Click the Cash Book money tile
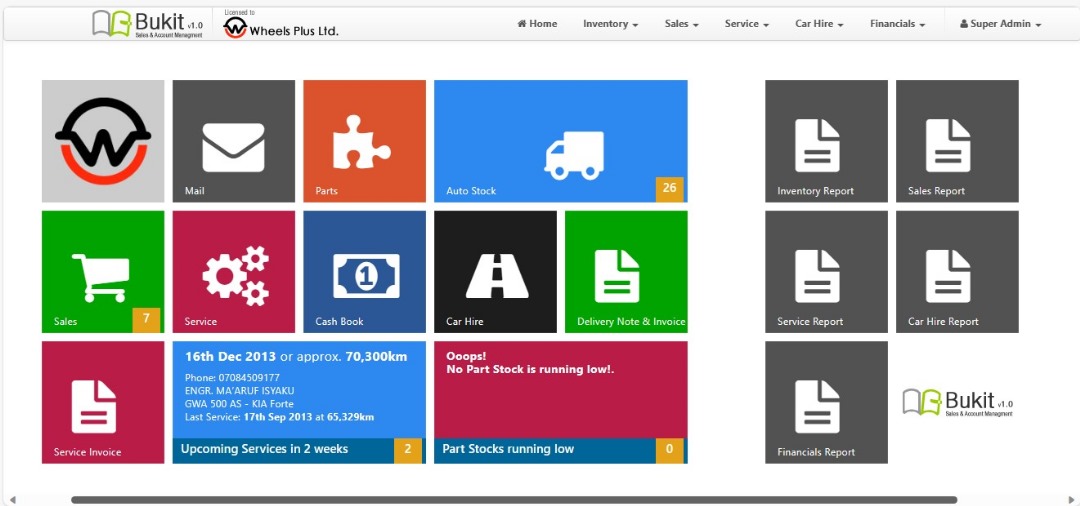This screenshot has height=506, width=1080. 364,272
